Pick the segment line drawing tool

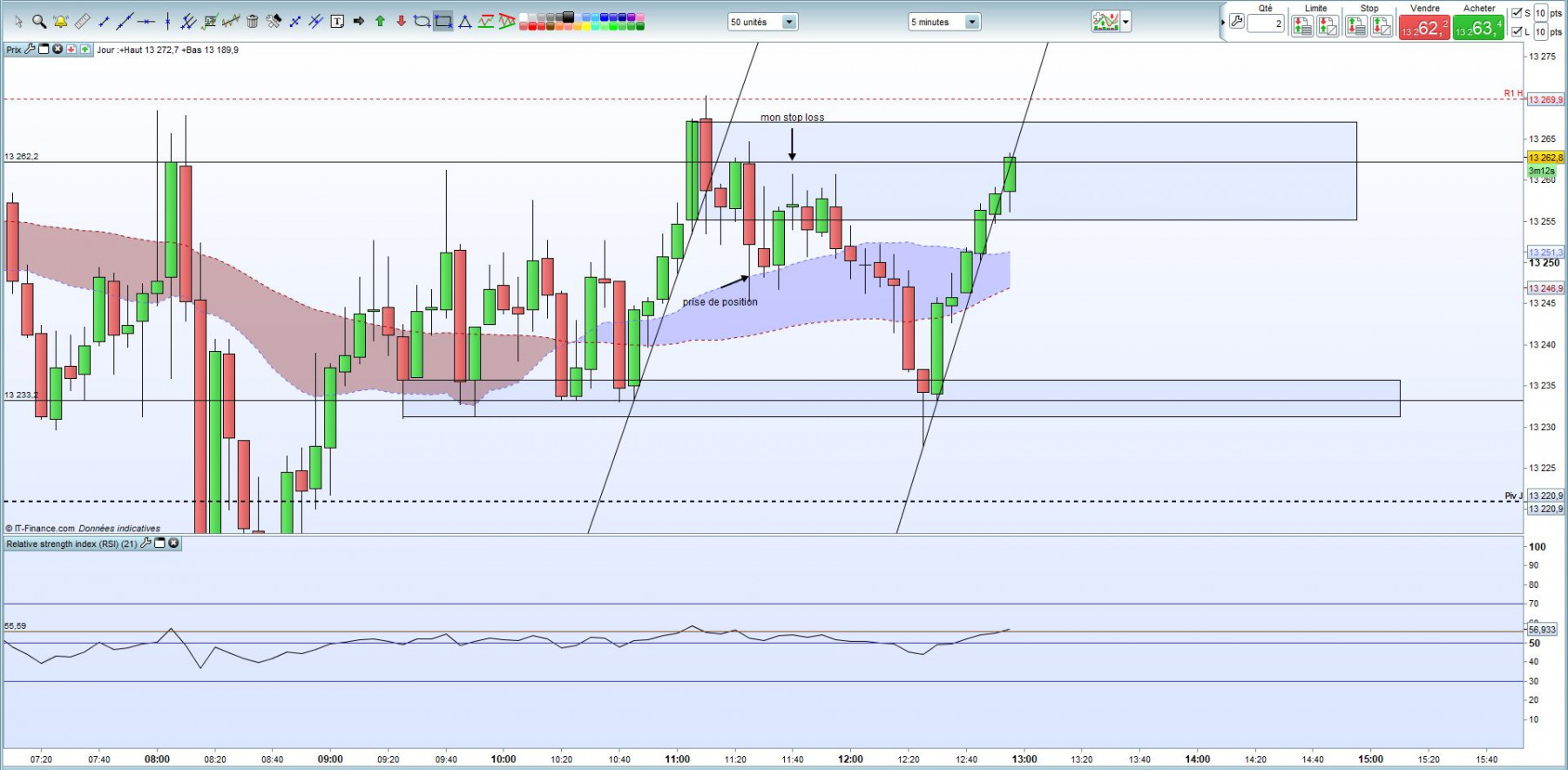pyautogui.click(x=104, y=22)
